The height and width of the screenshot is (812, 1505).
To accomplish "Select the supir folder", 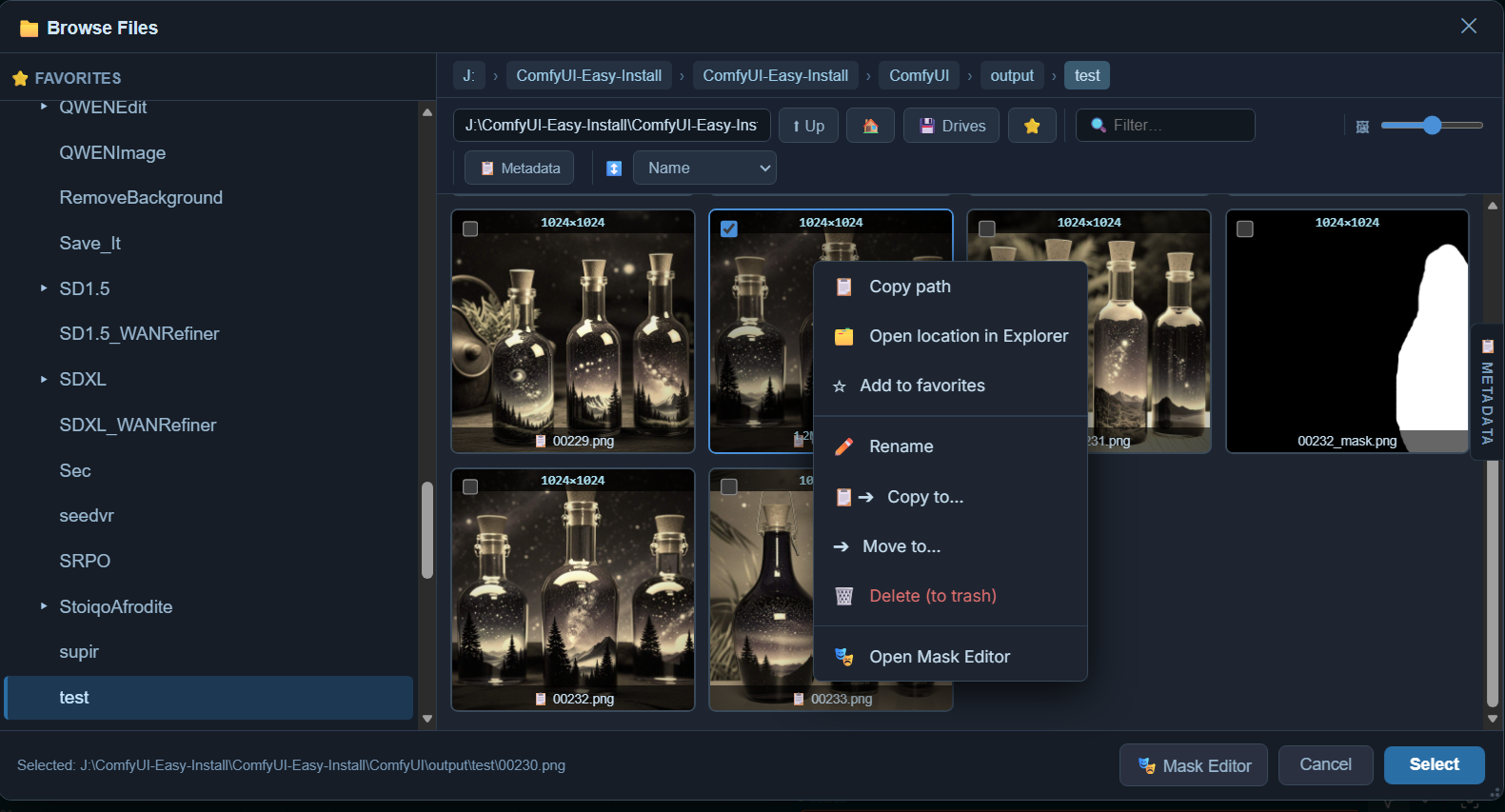I will pyautogui.click(x=79, y=651).
